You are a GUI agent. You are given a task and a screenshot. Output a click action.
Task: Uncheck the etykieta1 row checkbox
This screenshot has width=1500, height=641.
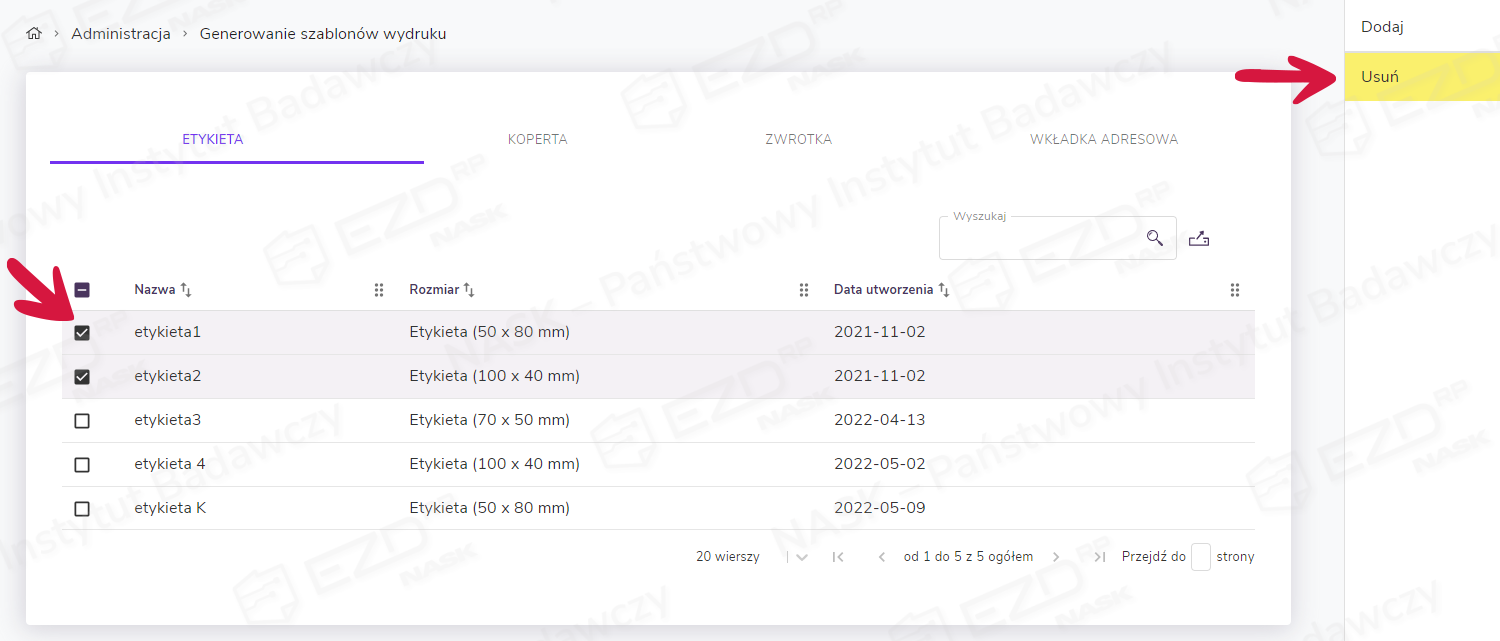[82, 333]
